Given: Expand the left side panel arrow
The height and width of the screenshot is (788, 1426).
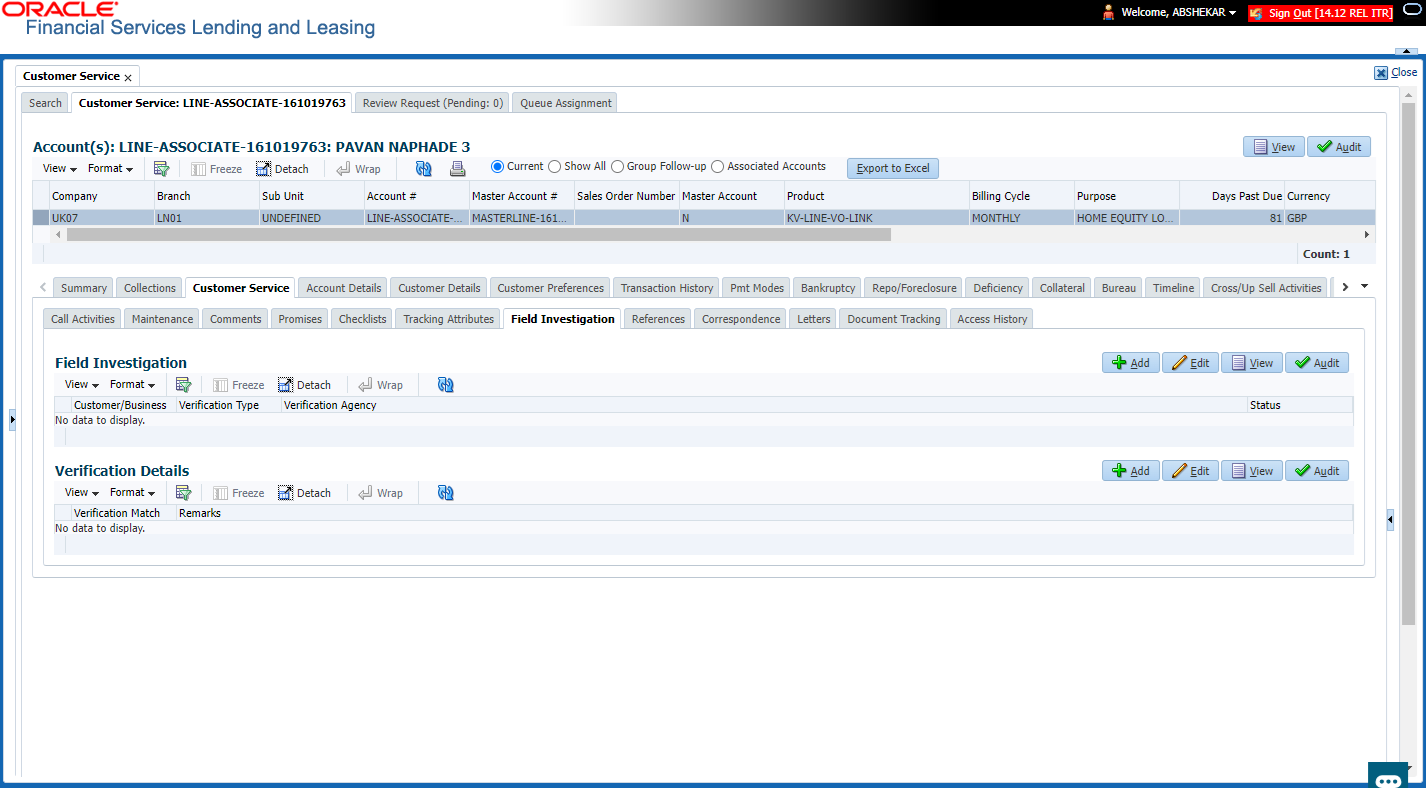Looking at the screenshot, I should (12, 419).
